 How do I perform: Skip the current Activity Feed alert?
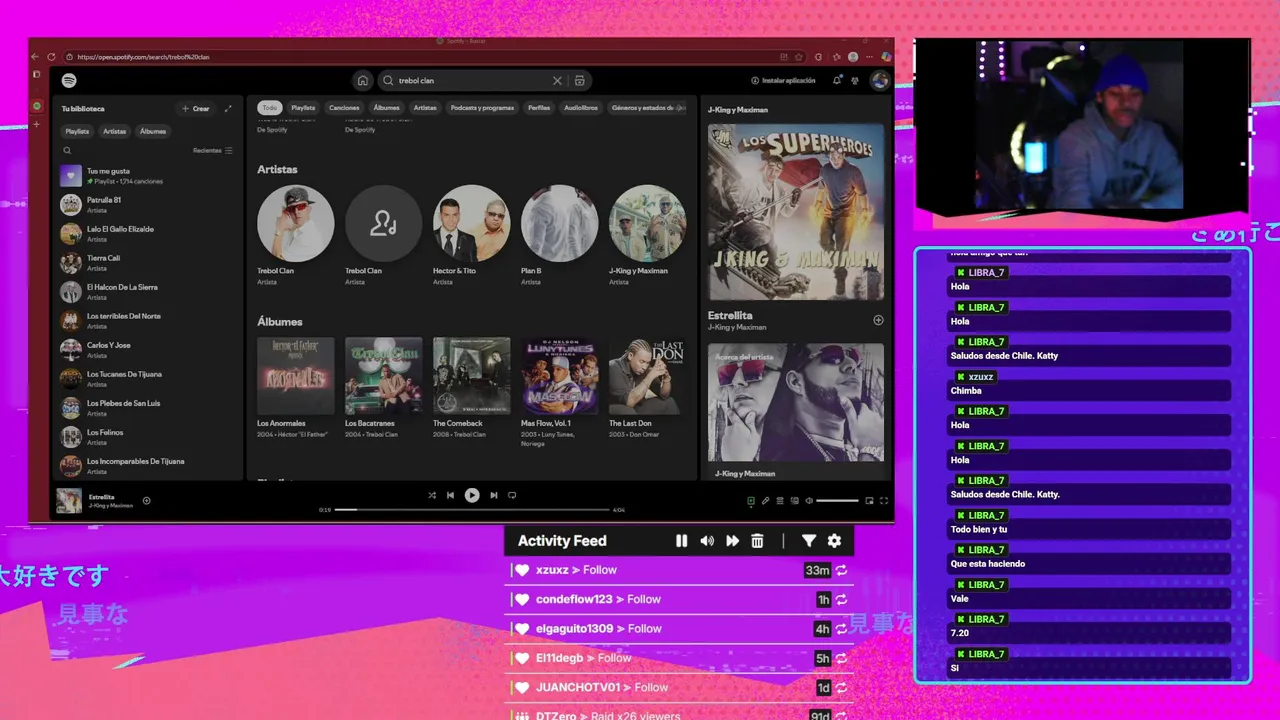point(732,541)
